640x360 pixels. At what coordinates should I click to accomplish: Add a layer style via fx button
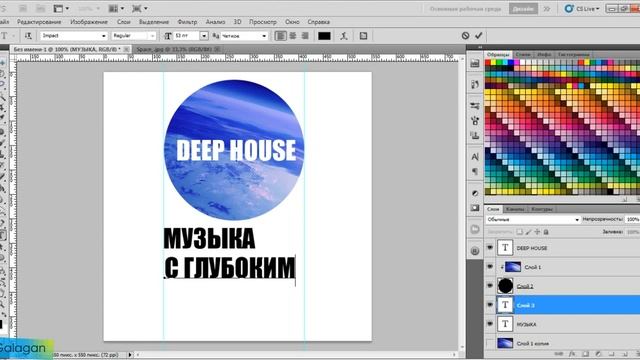(x=572, y=354)
